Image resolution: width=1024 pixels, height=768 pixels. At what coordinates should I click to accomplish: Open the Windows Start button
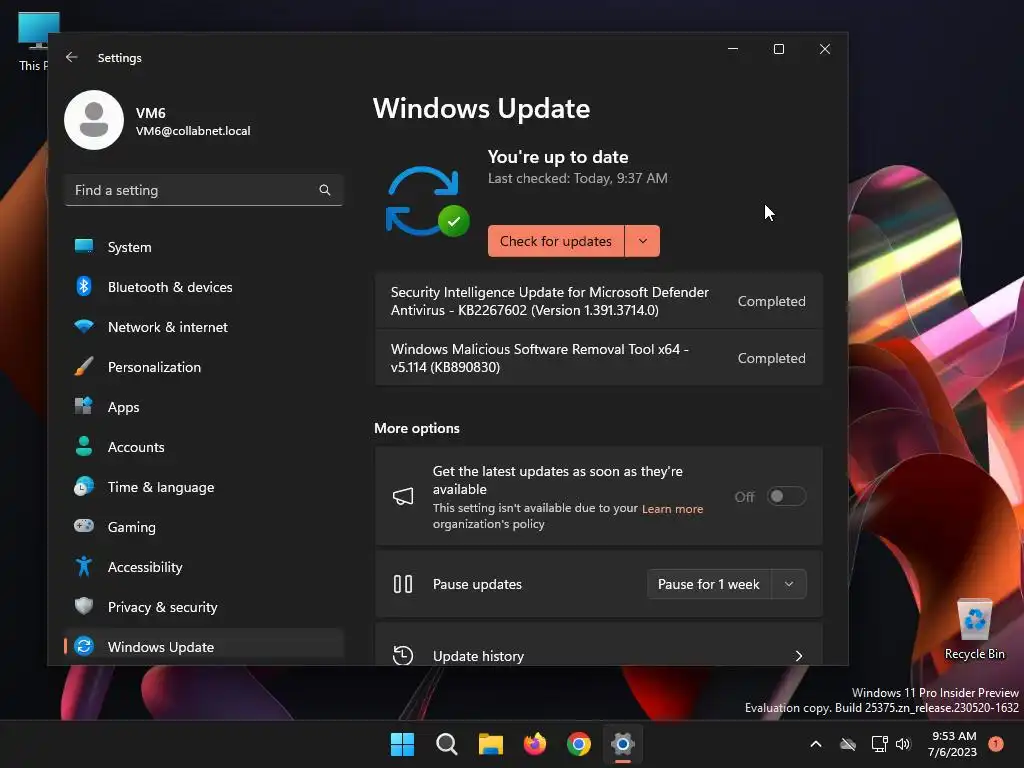coord(402,744)
